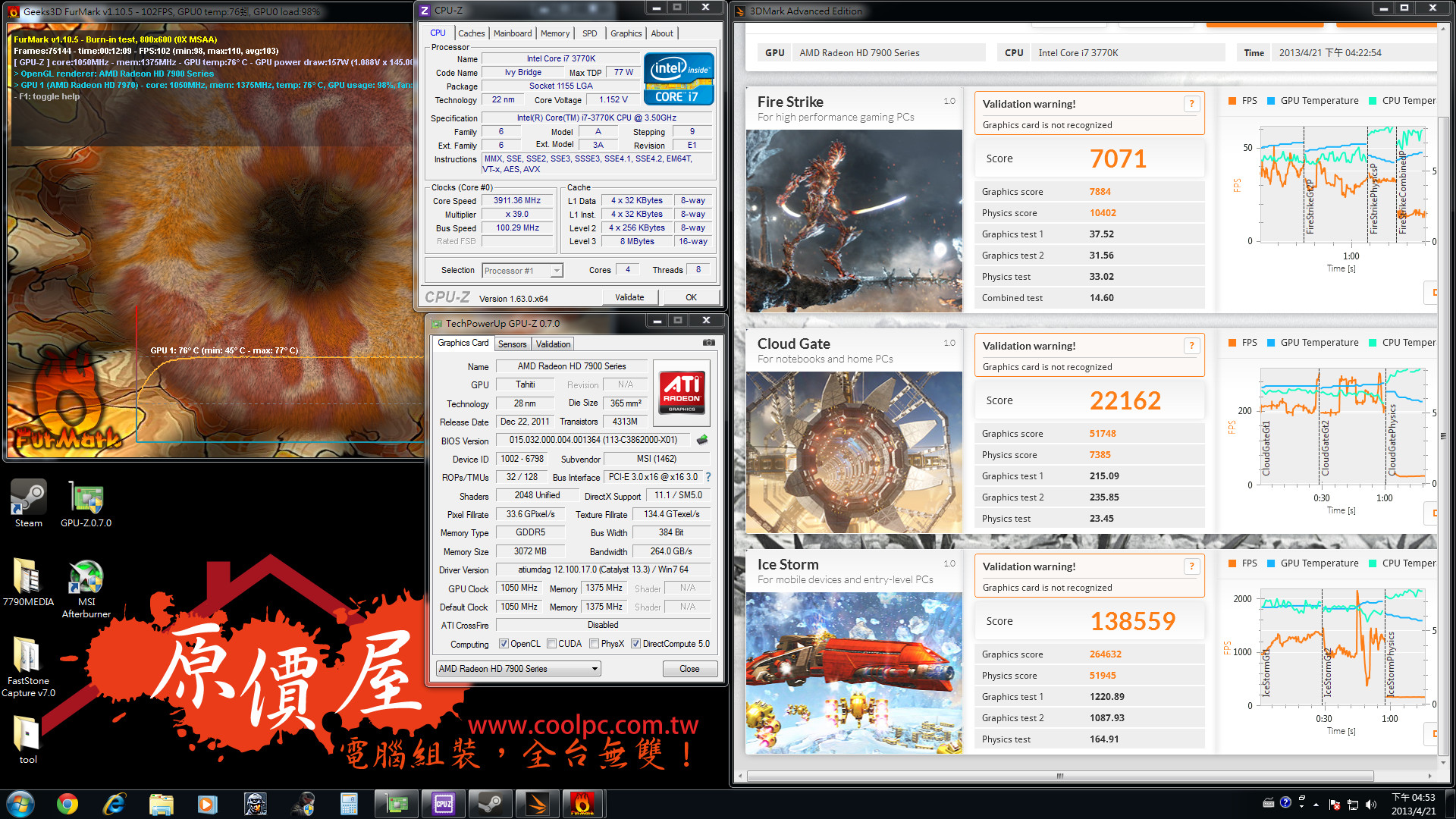Open the GPU-Z.0.7.0 desktop shortcut
The height and width of the screenshot is (819, 1456).
pyautogui.click(x=86, y=504)
